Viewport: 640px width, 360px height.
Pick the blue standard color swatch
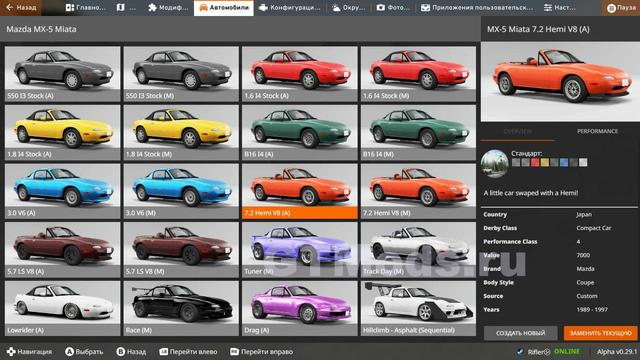(x=564, y=162)
